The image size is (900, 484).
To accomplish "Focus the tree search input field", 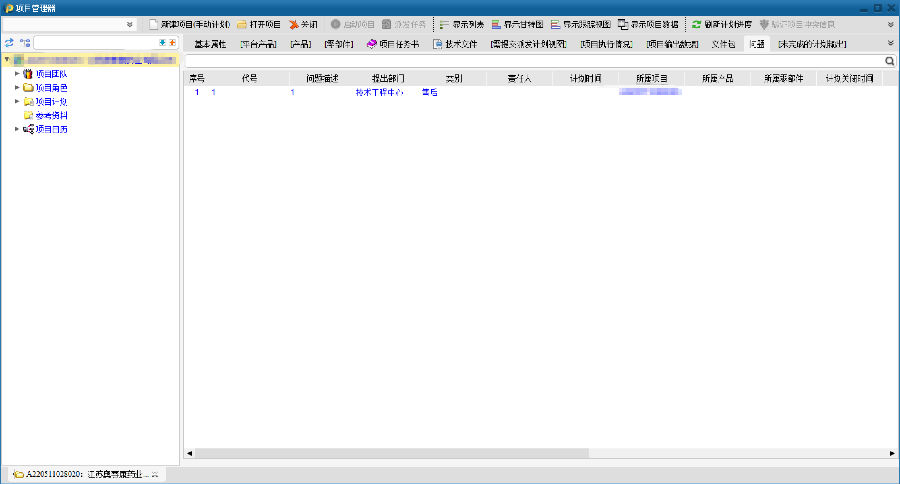I will (96, 42).
